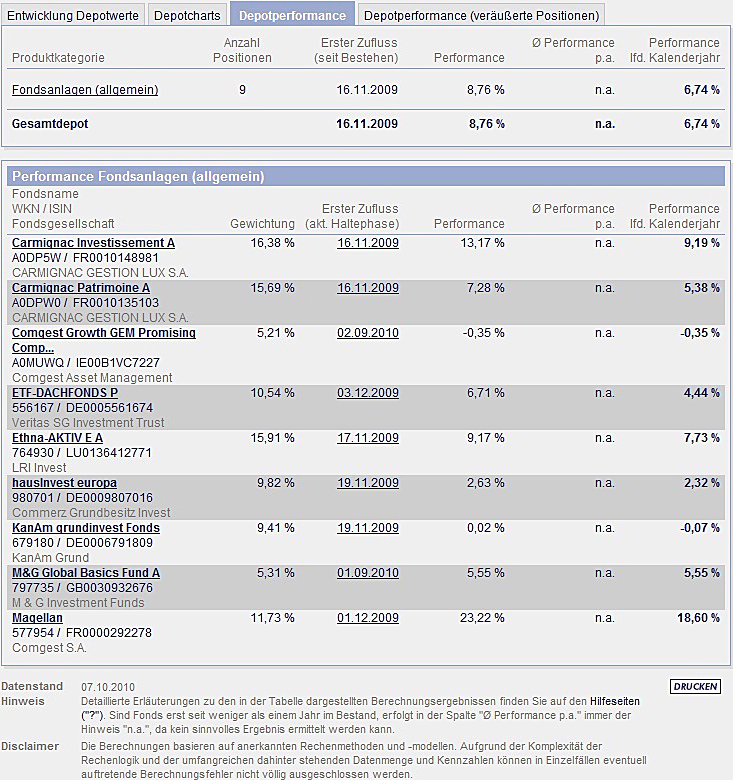Click the -0,07 % KanAm calendar year value
Screen dimensions: 733x780
click(x=700, y=528)
